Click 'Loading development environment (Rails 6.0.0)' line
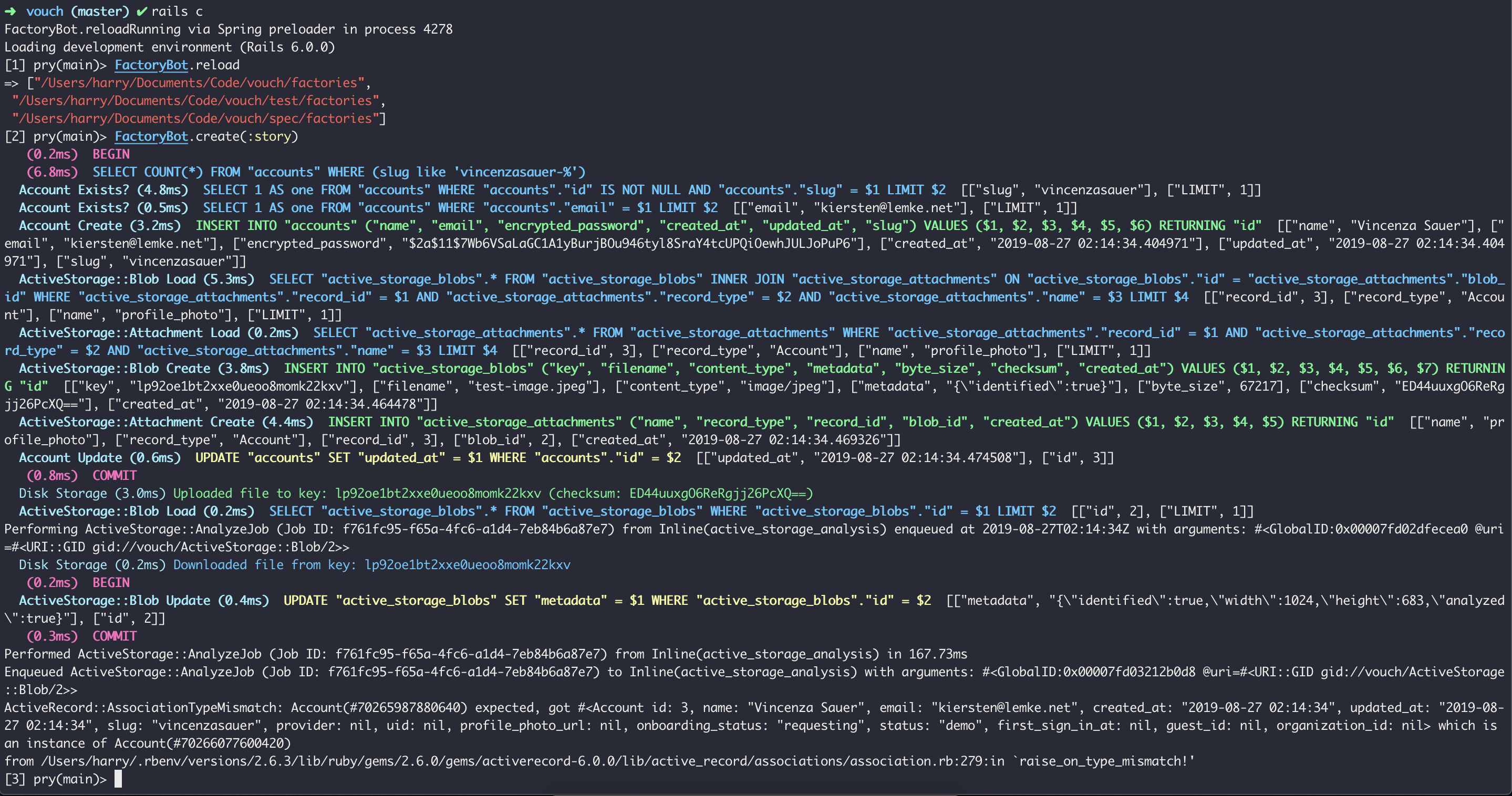The height and width of the screenshot is (796, 1512). [x=170, y=47]
